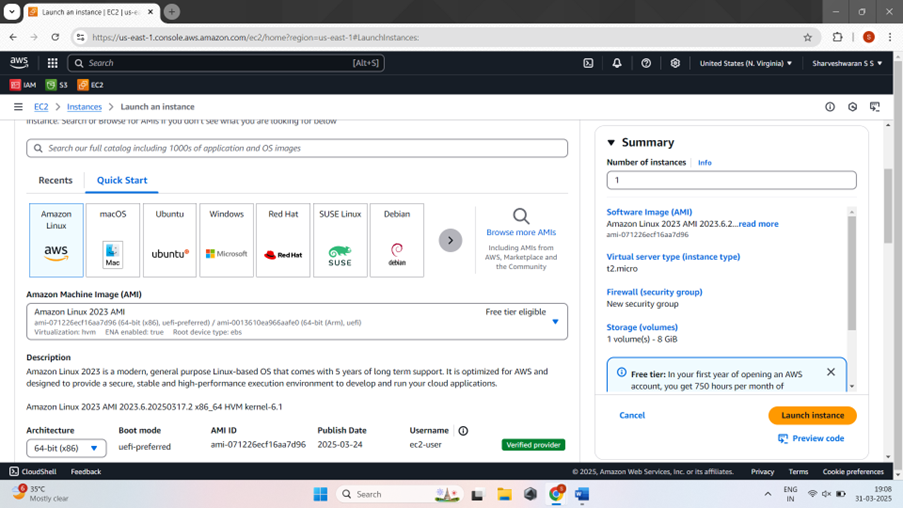Select the Windows AMI tile
Image resolution: width=903 pixels, height=508 pixels.
click(x=226, y=240)
